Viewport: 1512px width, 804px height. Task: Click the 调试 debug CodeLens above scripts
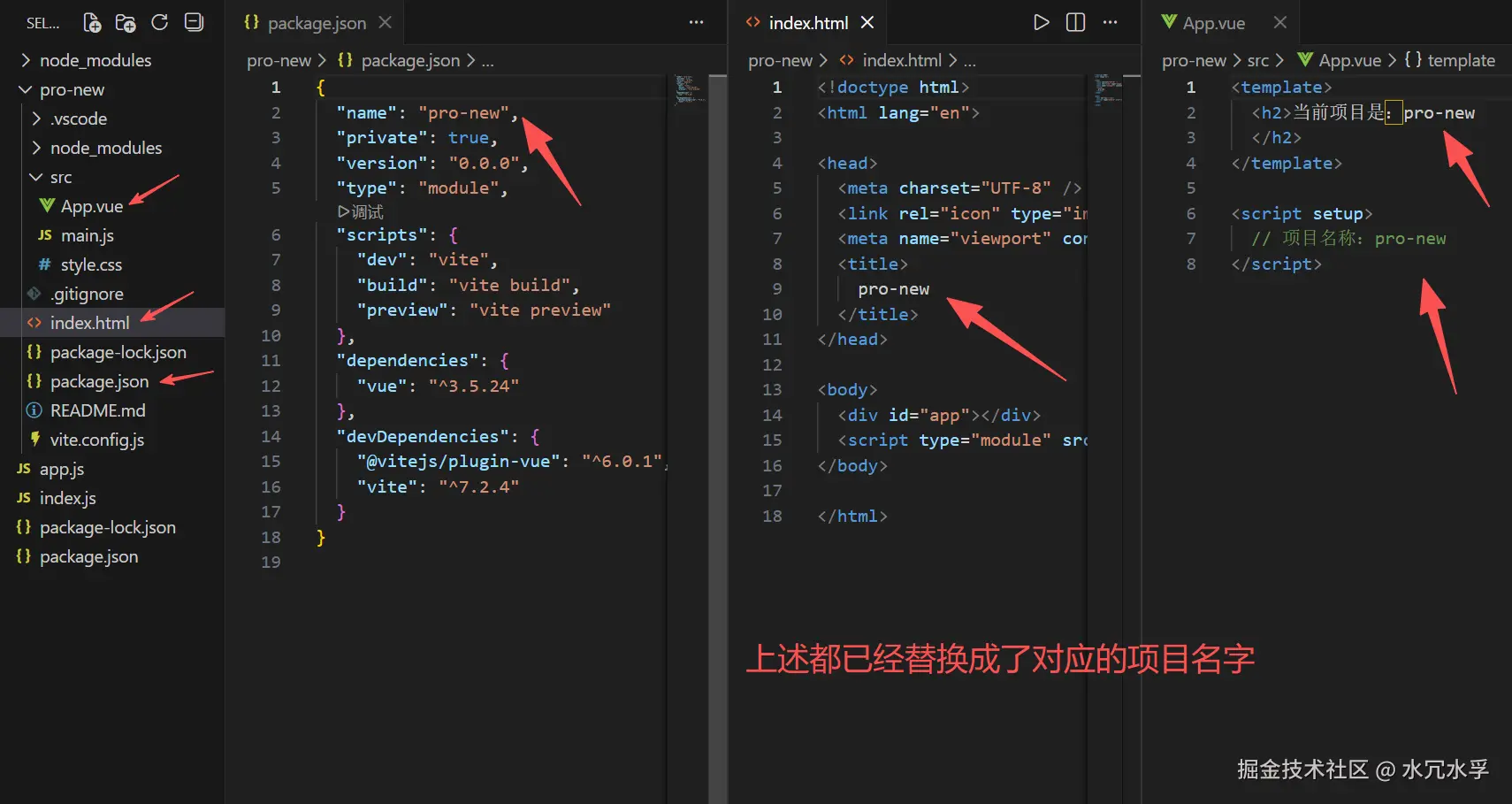point(361,212)
